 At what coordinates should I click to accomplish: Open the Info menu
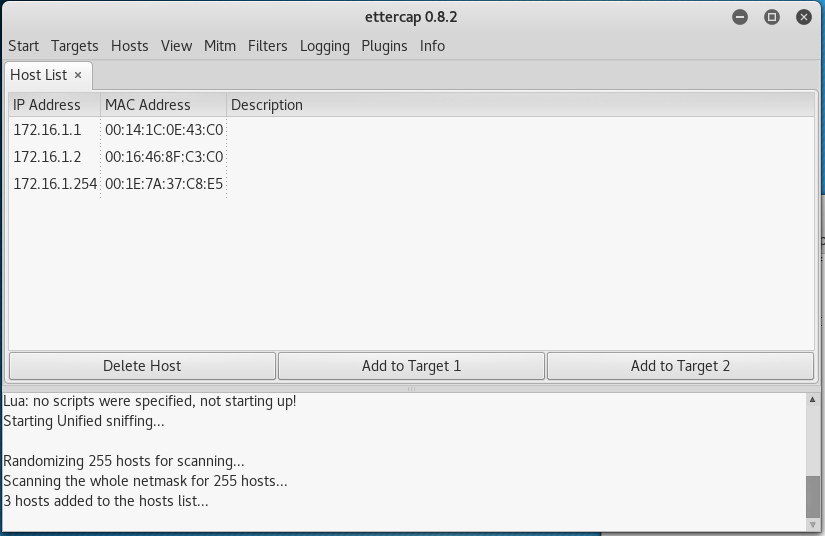(432, 46)
